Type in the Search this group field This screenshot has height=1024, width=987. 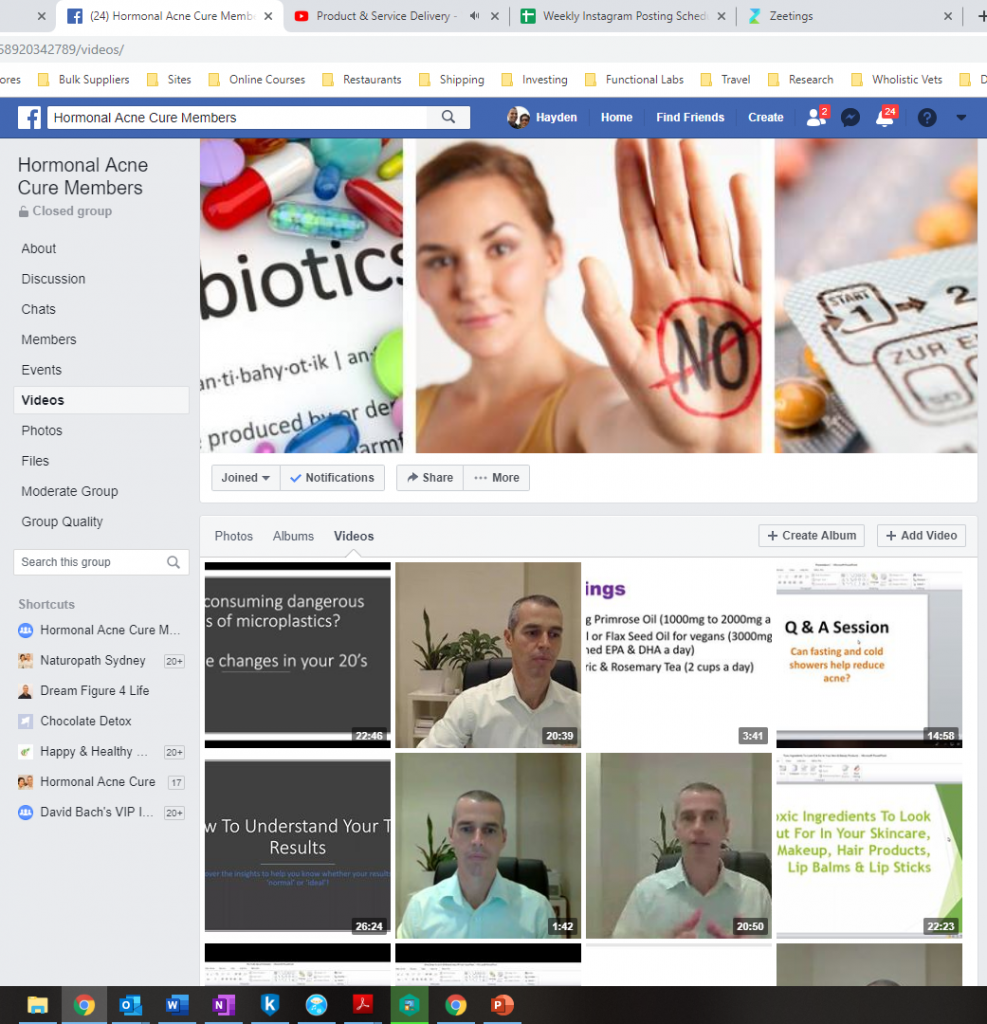[88, 562]
